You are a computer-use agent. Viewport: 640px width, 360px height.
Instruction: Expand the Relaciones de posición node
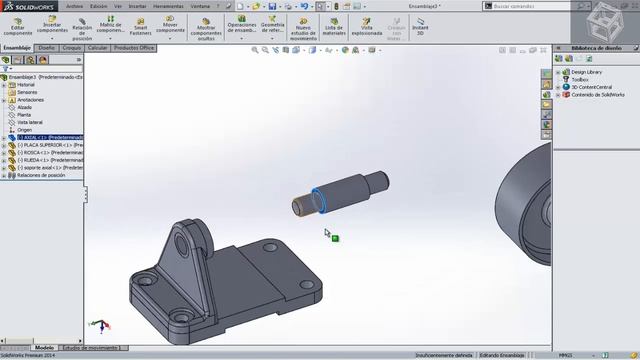(x=4, y=176)
